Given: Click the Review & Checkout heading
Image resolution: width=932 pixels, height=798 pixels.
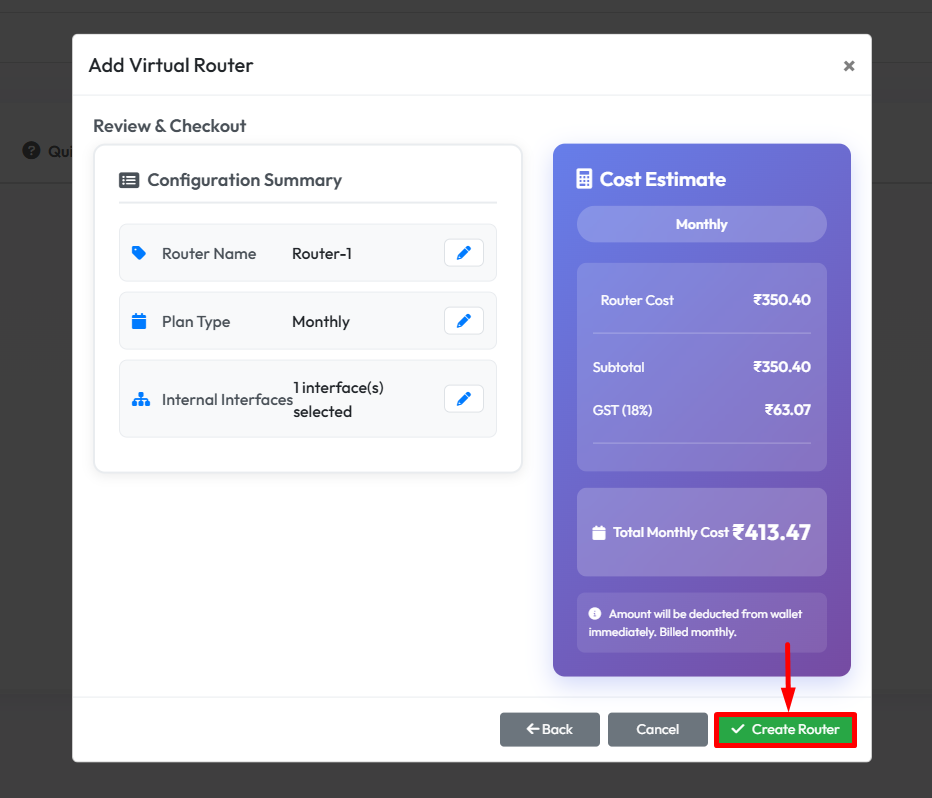Looking at the screenshot, I should click(x=170, y=126).
